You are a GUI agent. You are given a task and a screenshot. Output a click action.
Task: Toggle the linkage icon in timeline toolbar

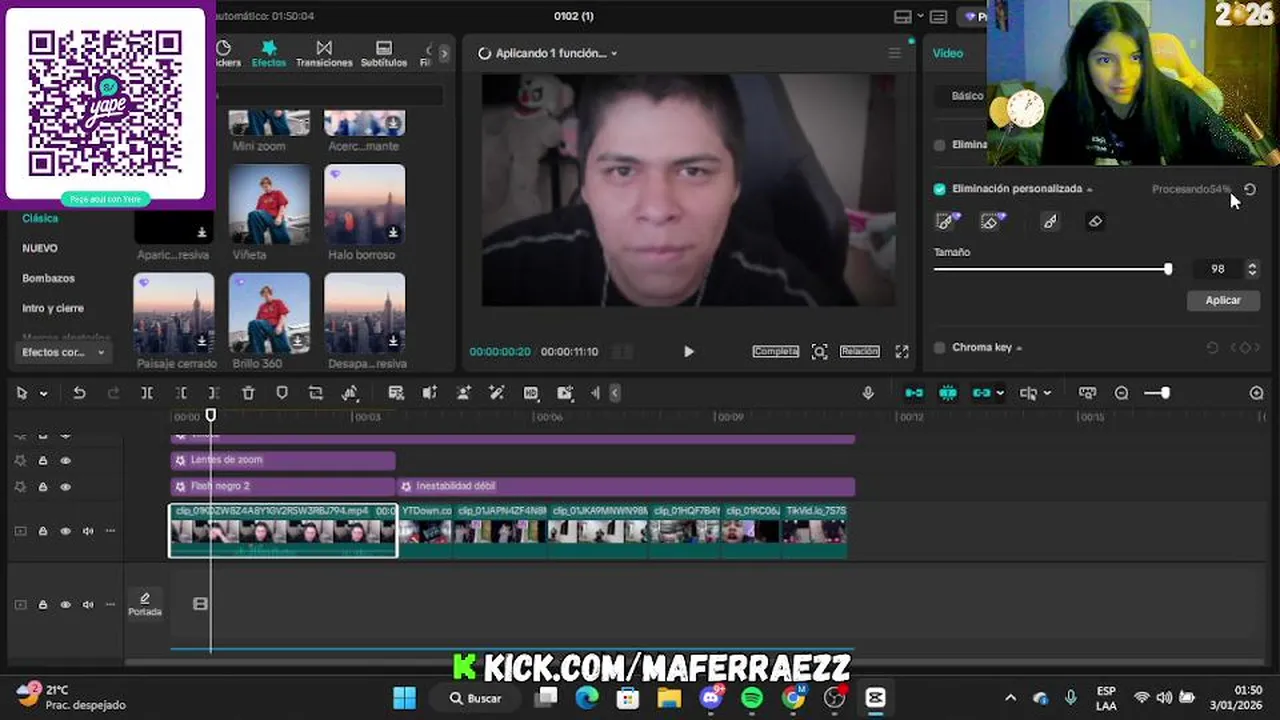pyautogui.click(x=981, y=393)
